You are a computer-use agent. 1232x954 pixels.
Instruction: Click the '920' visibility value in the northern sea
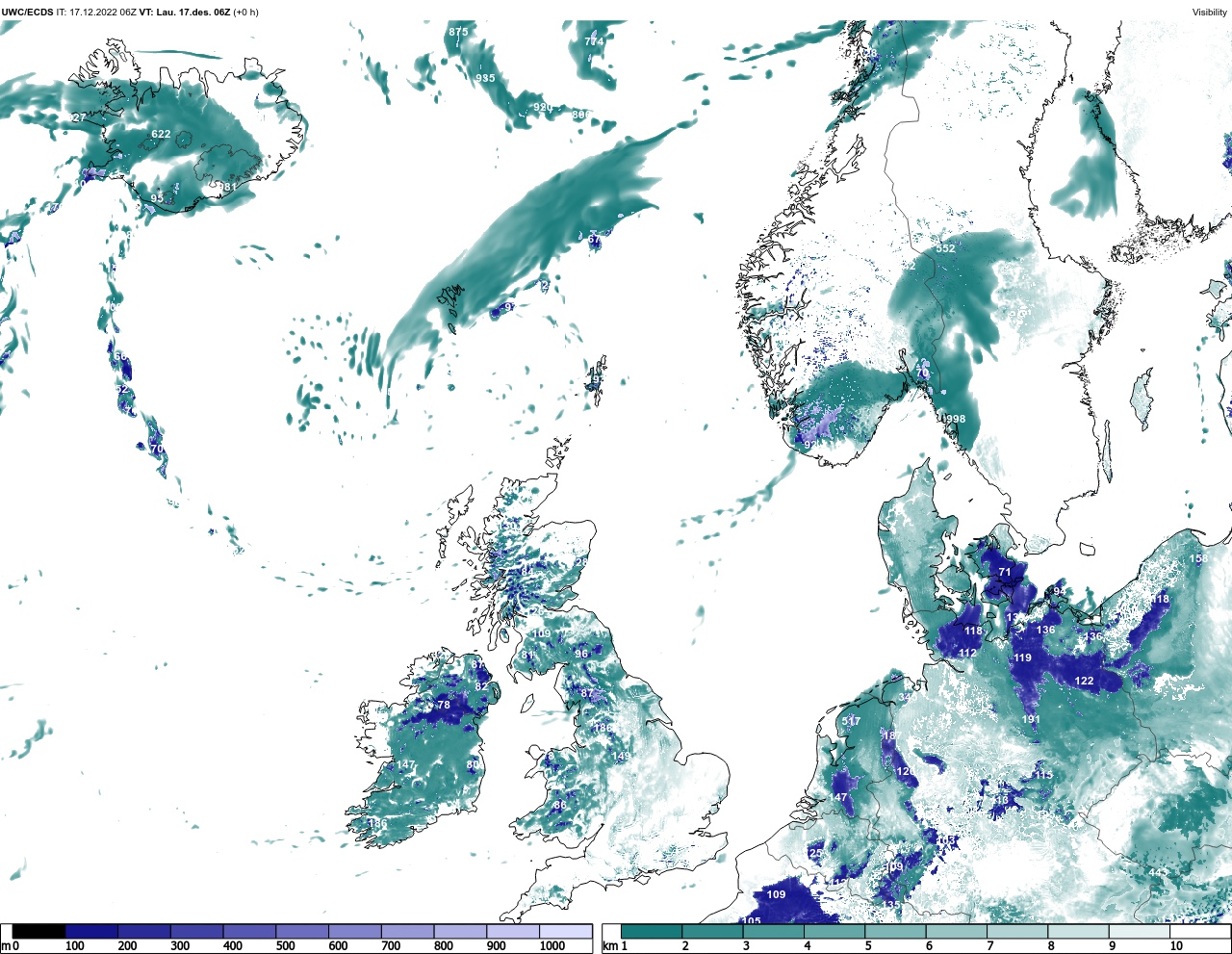pyautogui.click(x=543, y=107)
